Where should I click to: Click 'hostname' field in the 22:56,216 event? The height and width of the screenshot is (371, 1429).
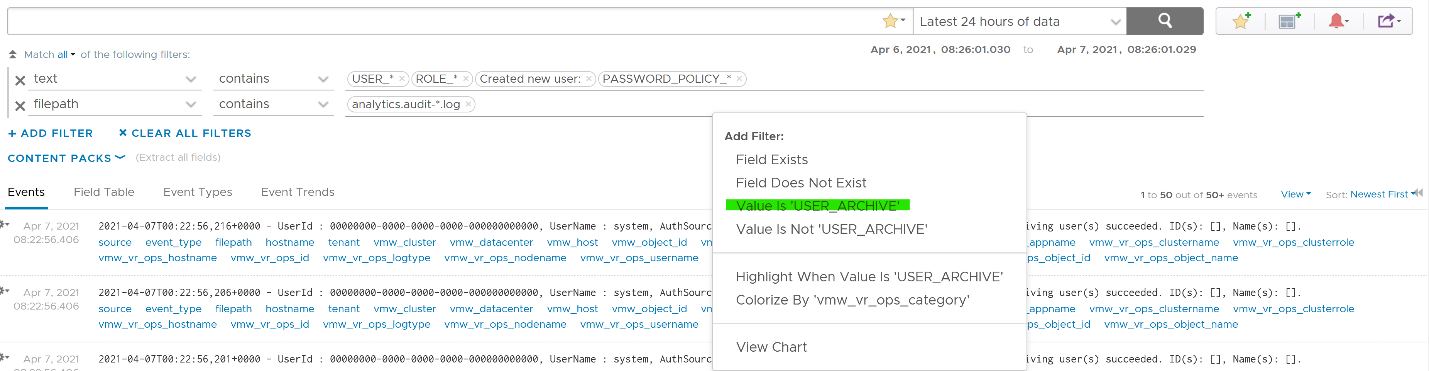[x=289, y=242]
